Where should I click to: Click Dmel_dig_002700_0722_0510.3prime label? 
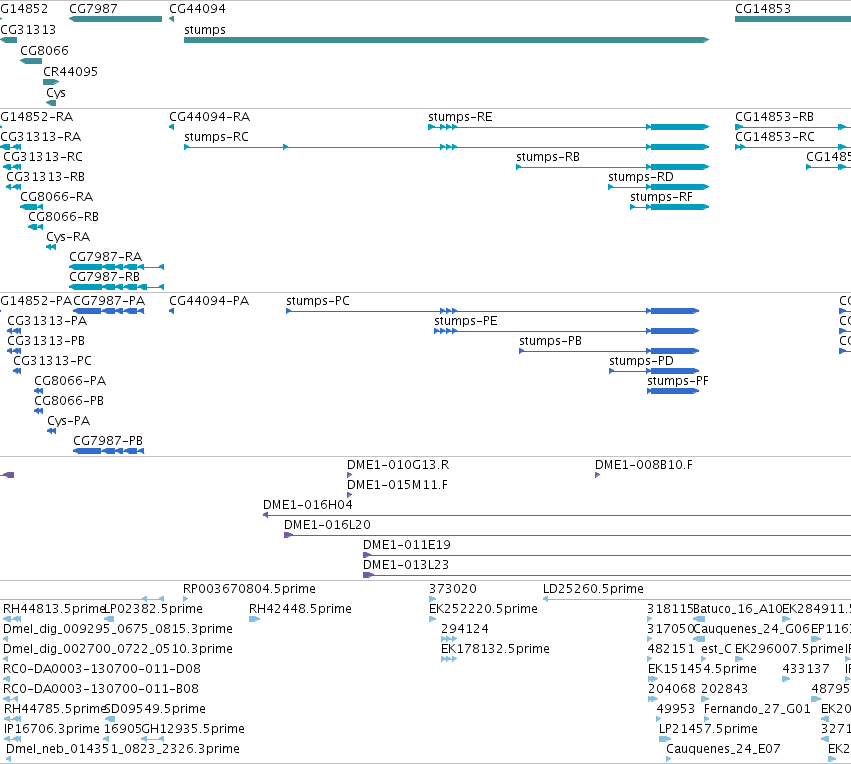[118, 649]
